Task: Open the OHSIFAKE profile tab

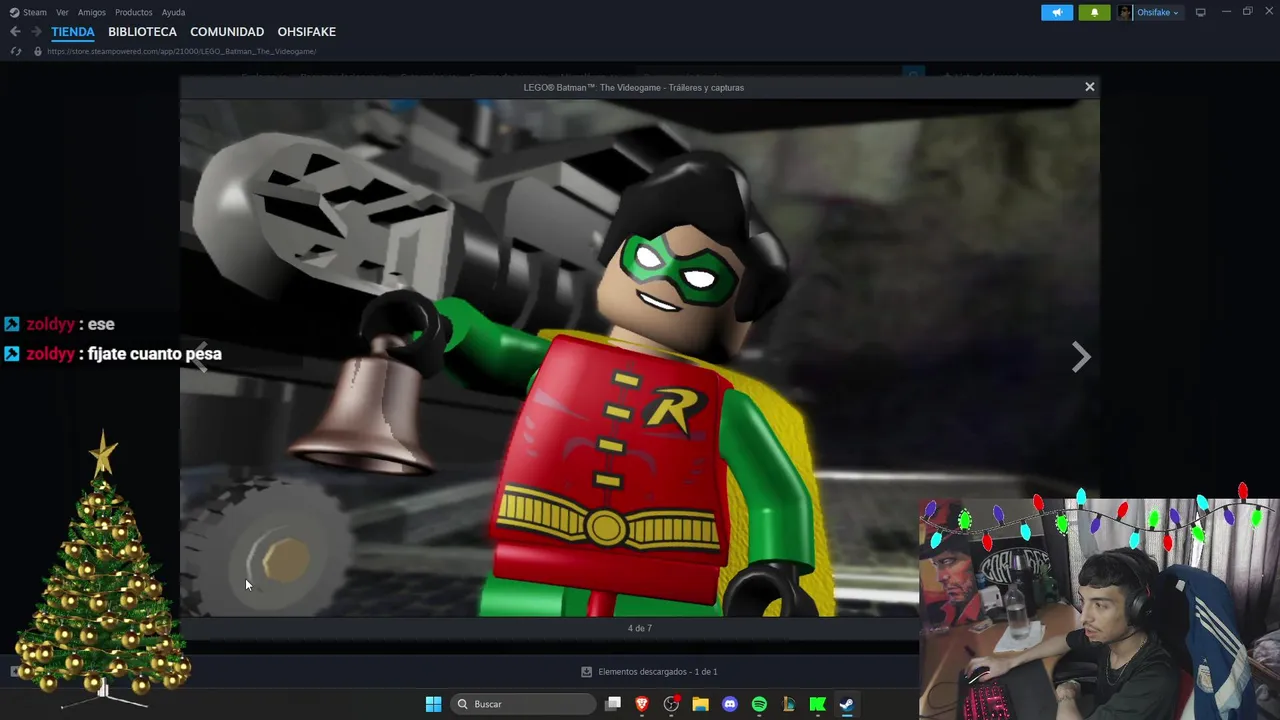Action: point(306,32)
